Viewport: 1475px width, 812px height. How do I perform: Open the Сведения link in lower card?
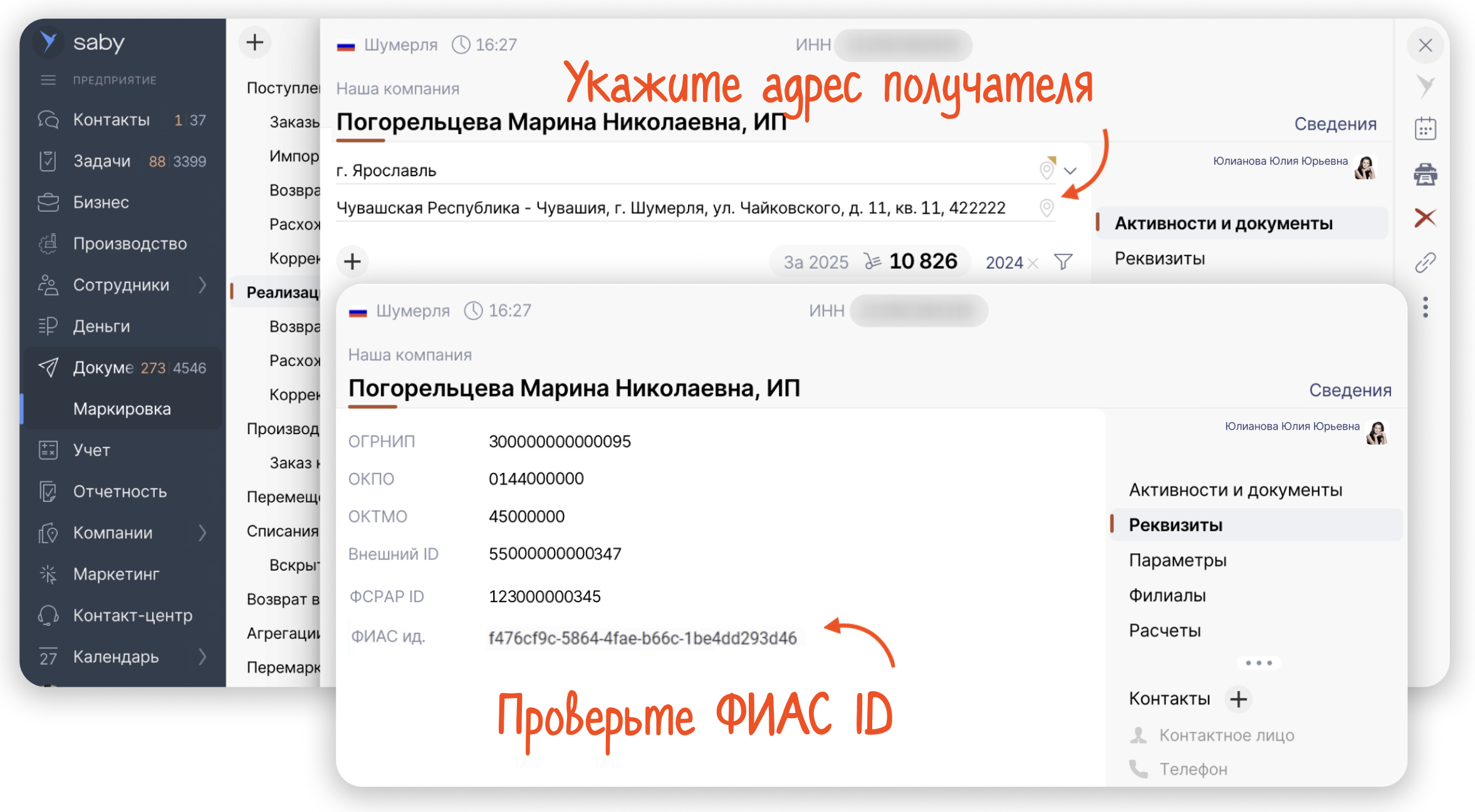[1350, 390]
